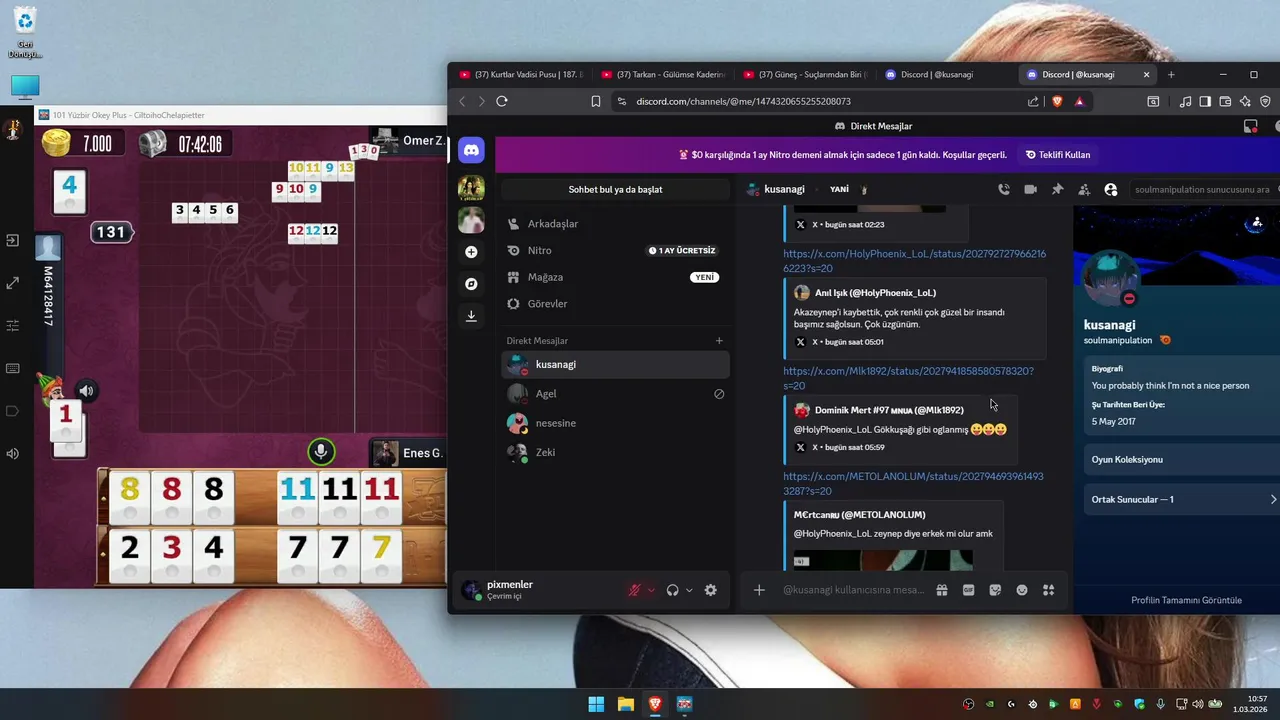1280x720 pixels.
Task: Open Nitro page in sidebar
Action: tap(615, 250)
